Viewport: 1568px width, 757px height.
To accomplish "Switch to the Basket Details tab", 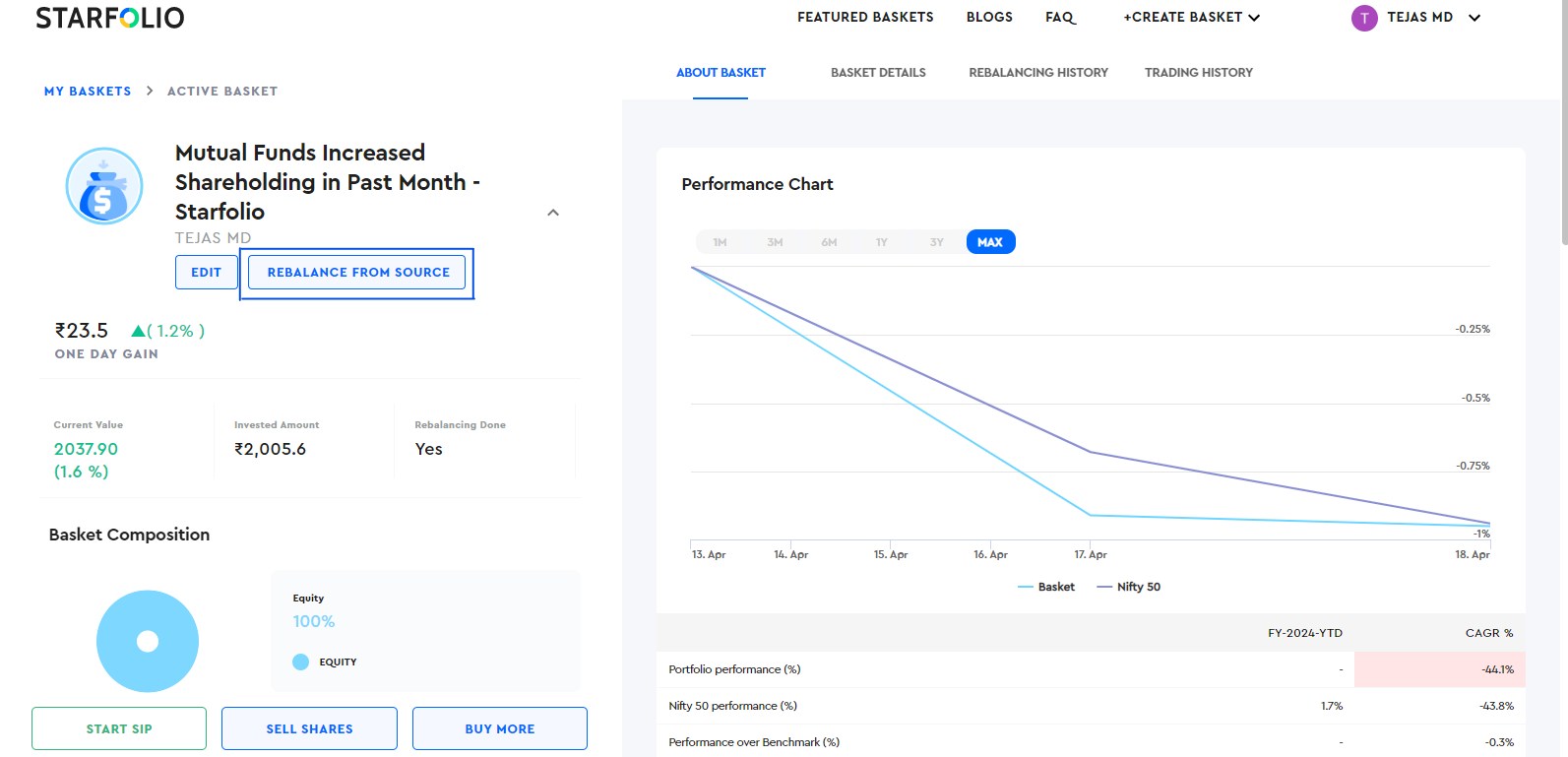I will click(878, 73).
